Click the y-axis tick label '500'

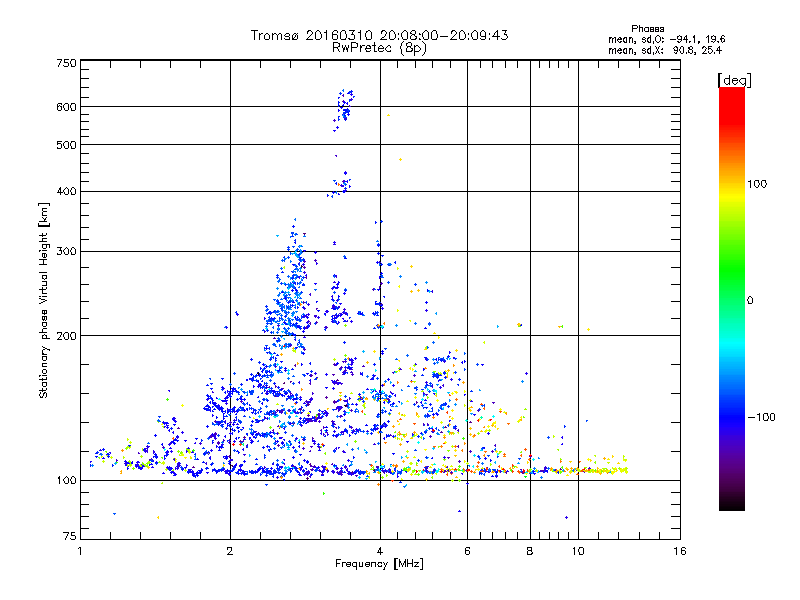pos(67,145)
